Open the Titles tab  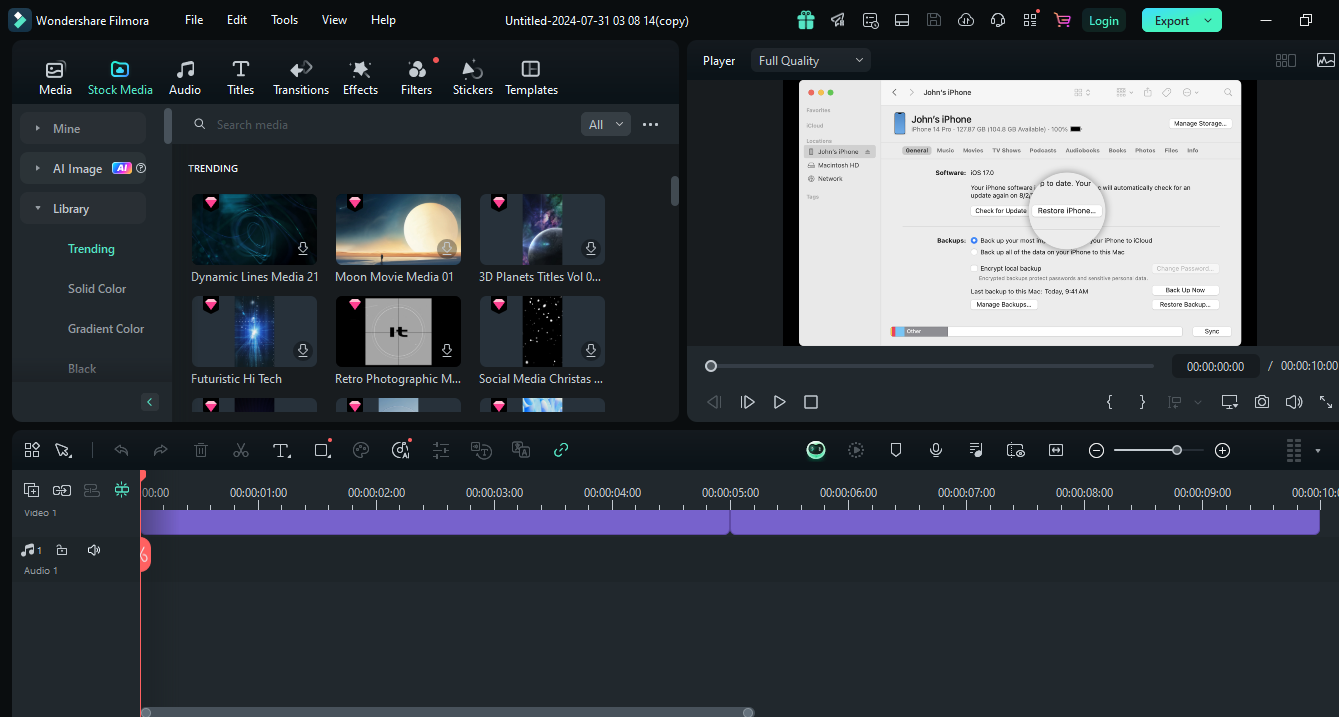click(x=240, y=78)
